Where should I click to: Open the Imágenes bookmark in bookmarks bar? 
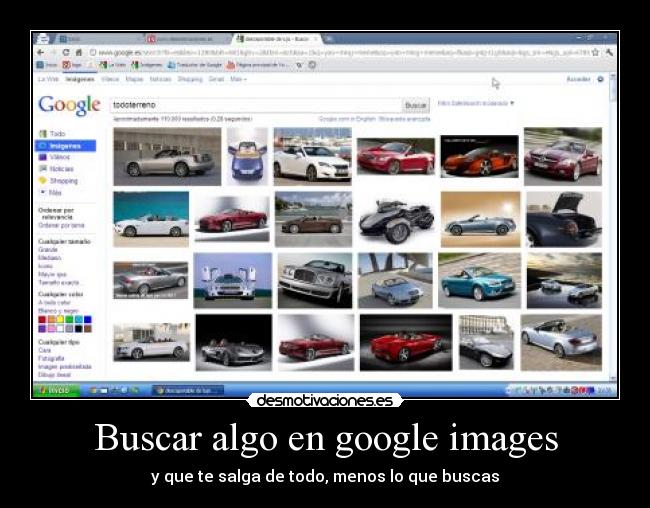(147, 65)
